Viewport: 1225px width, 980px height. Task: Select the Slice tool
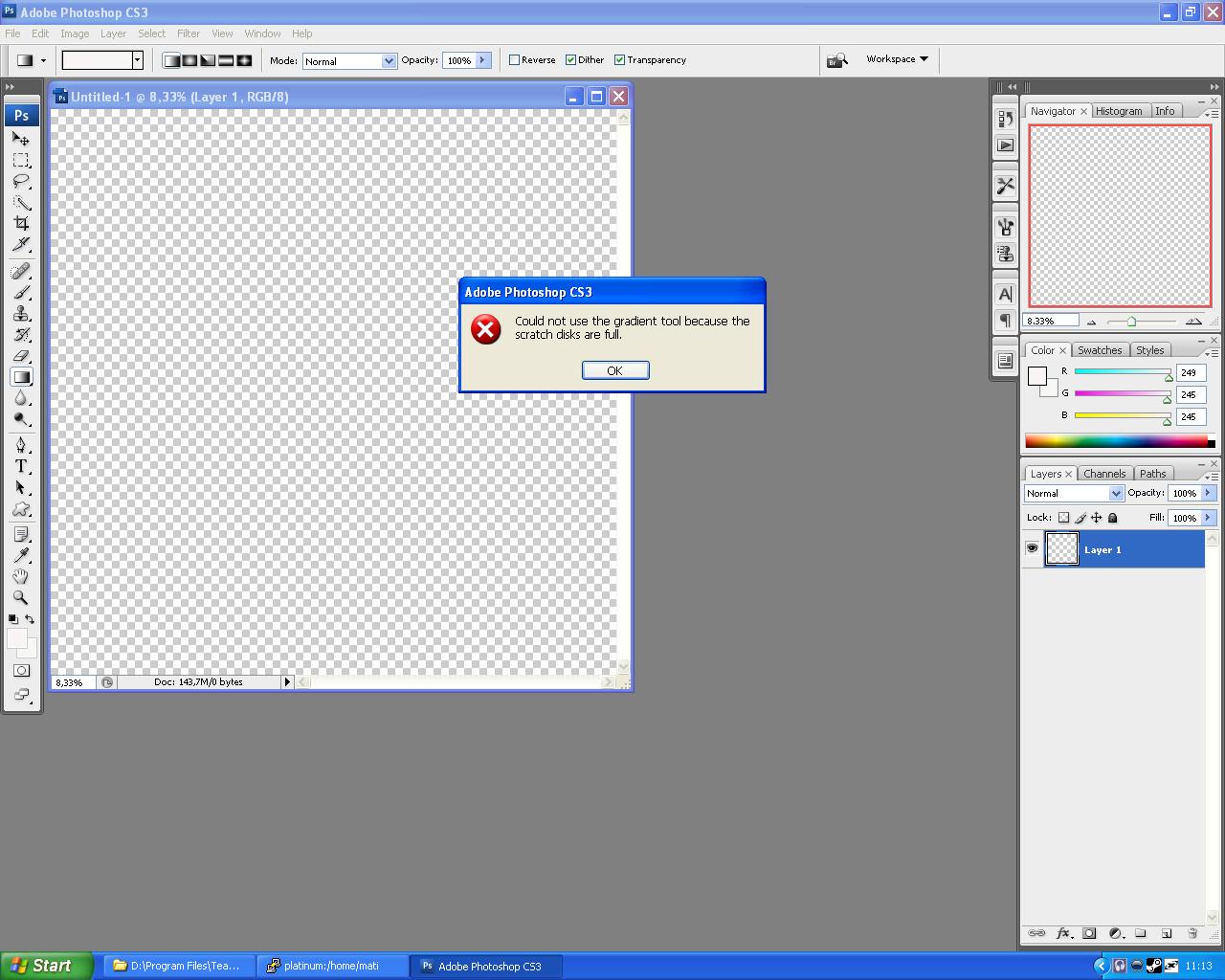(x=20, y=244)
